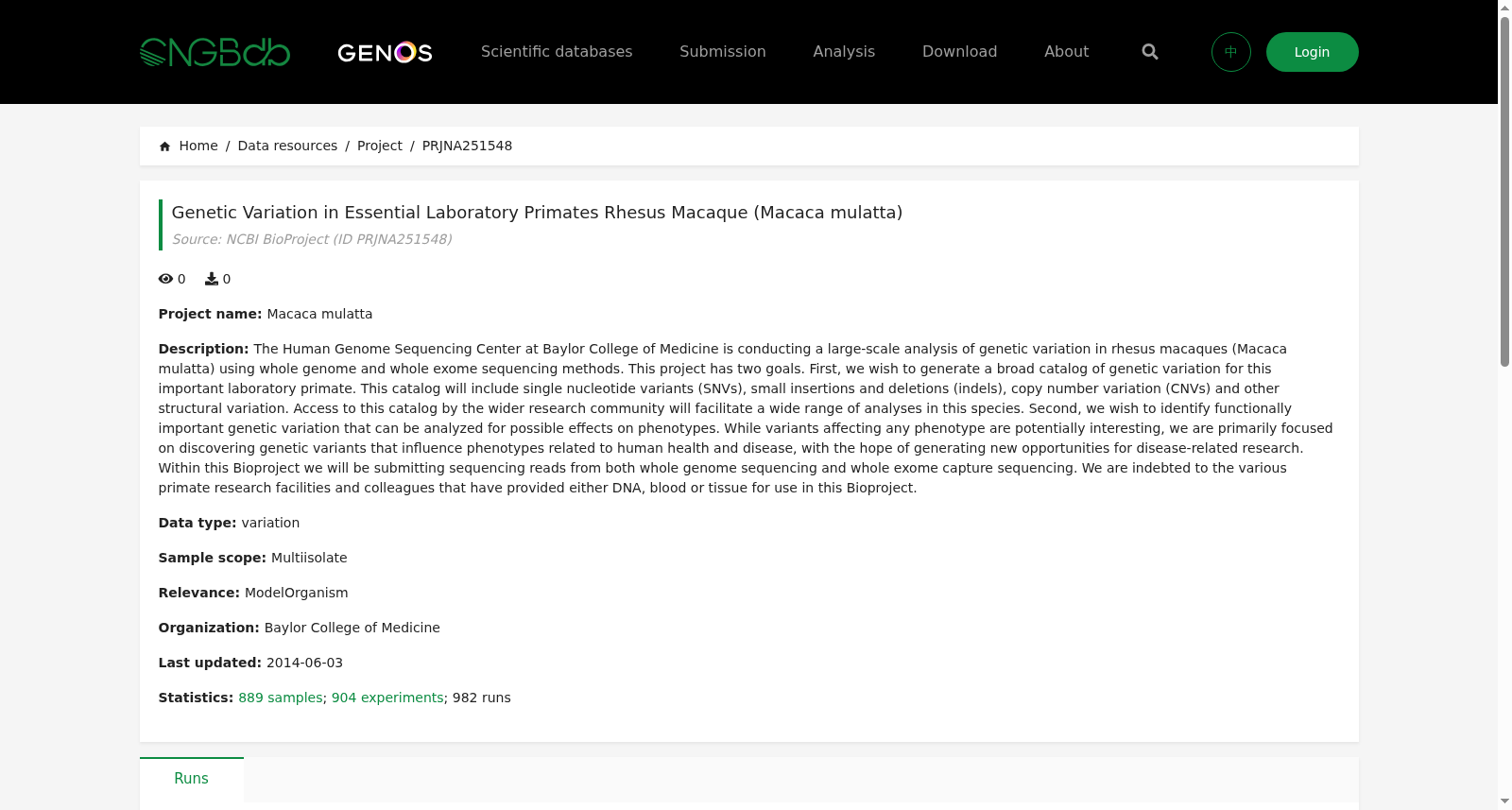Click the Source NCBI BioProject subtitle
1512x810 pixels.
coord(312,239)
